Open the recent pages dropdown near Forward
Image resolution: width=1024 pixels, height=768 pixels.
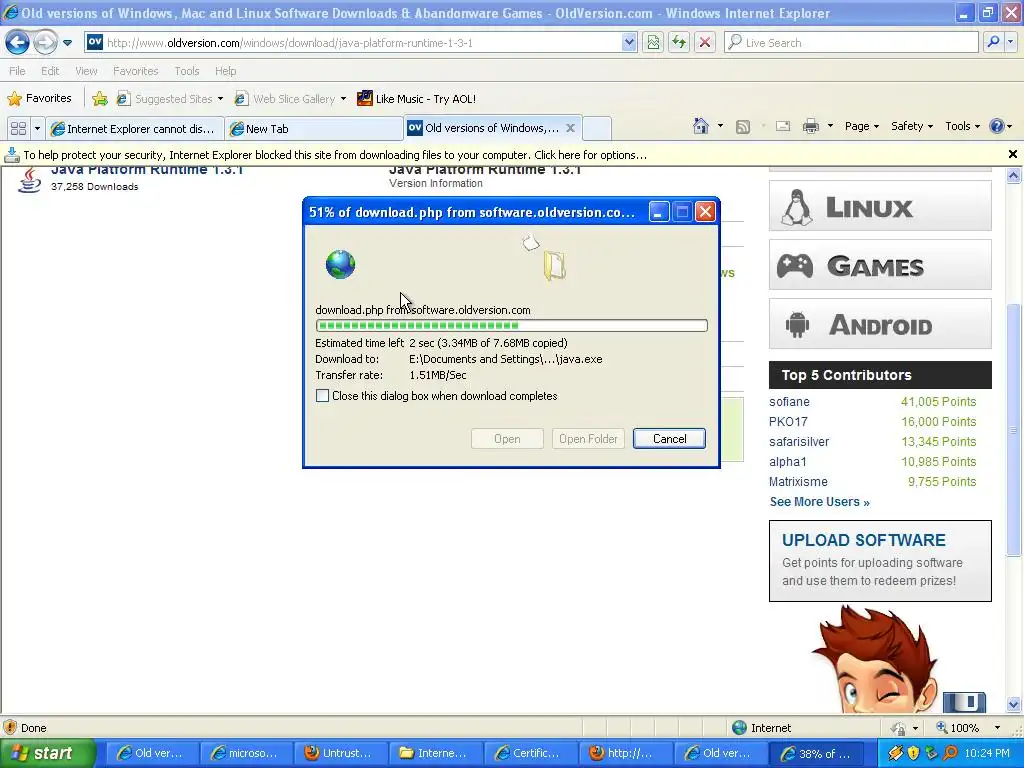pos(67,43)
